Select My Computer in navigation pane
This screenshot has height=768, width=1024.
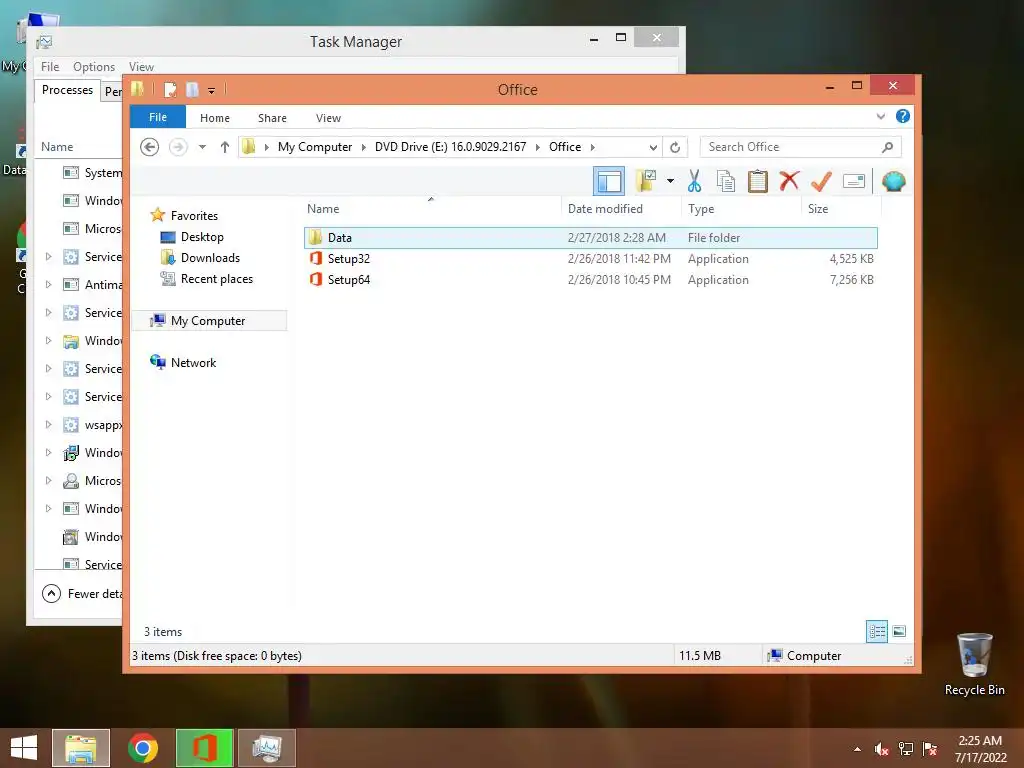coord(209,321)
